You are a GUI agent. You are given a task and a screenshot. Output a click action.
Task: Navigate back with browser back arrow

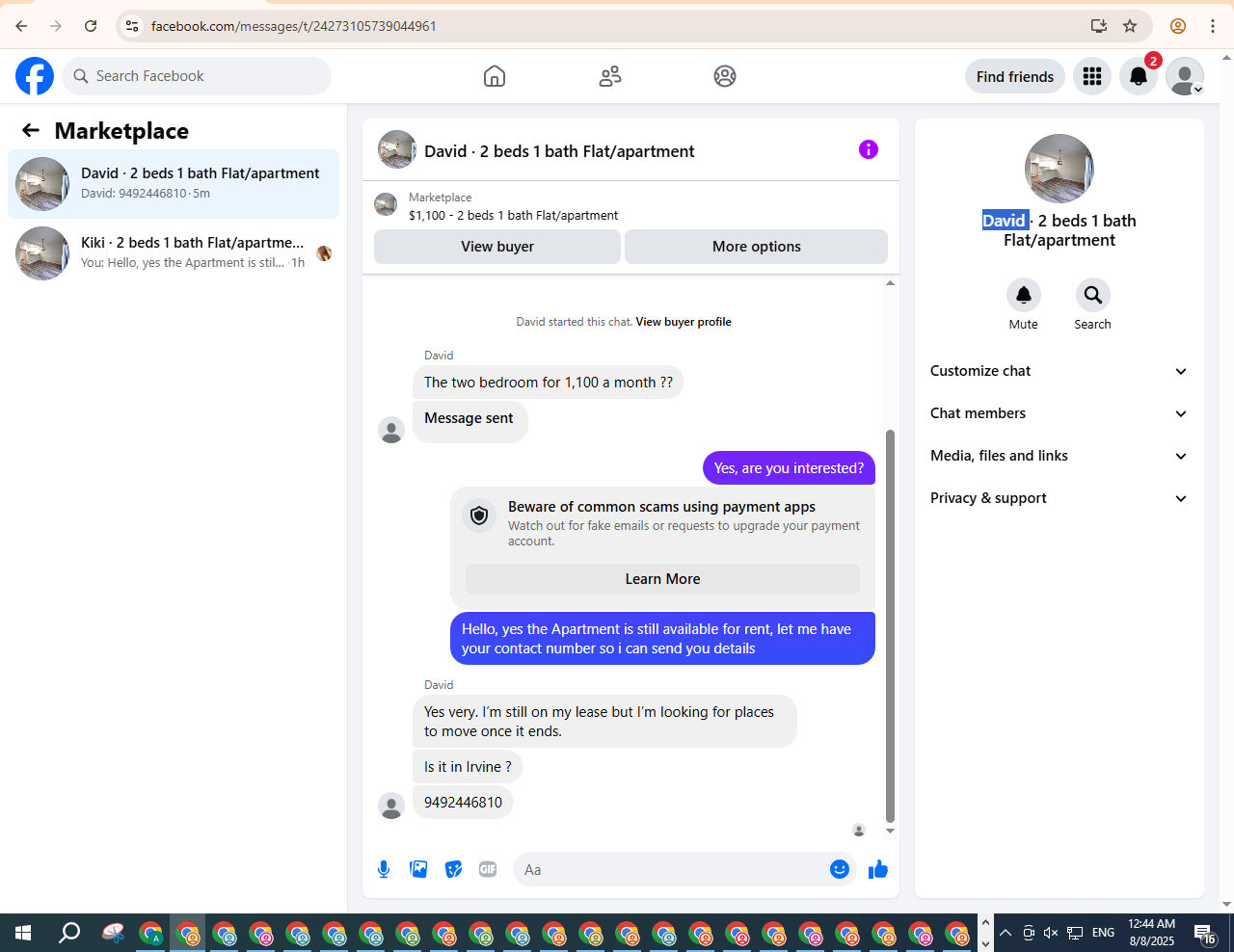coord(21,26)
